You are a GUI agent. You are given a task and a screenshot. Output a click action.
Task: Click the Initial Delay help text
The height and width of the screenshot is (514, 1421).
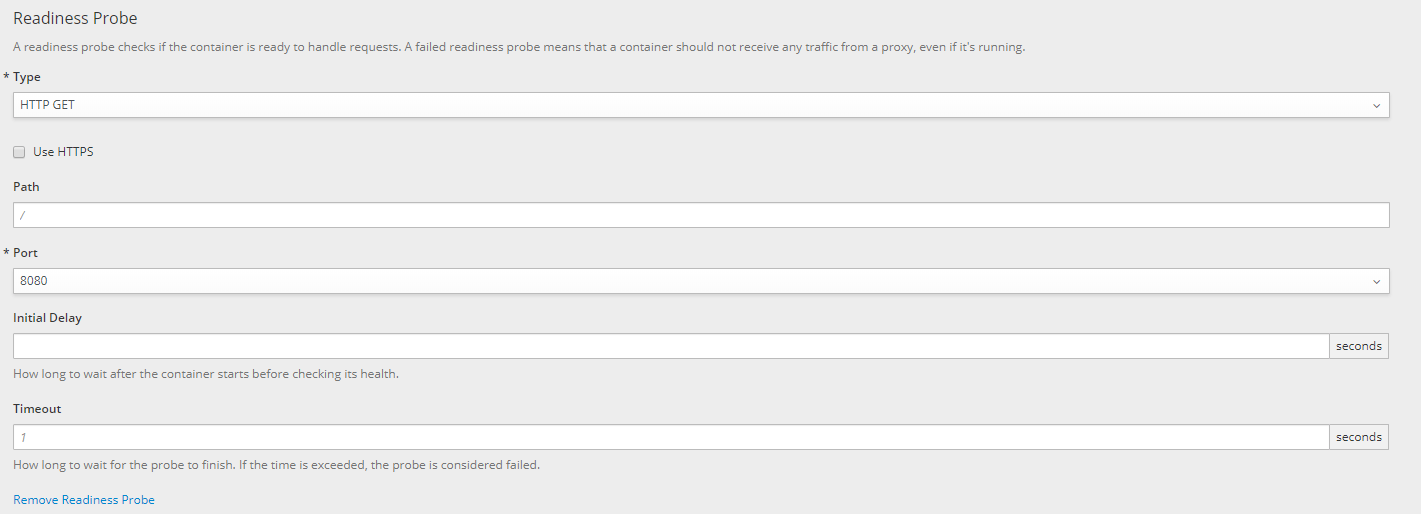(206, 374)
